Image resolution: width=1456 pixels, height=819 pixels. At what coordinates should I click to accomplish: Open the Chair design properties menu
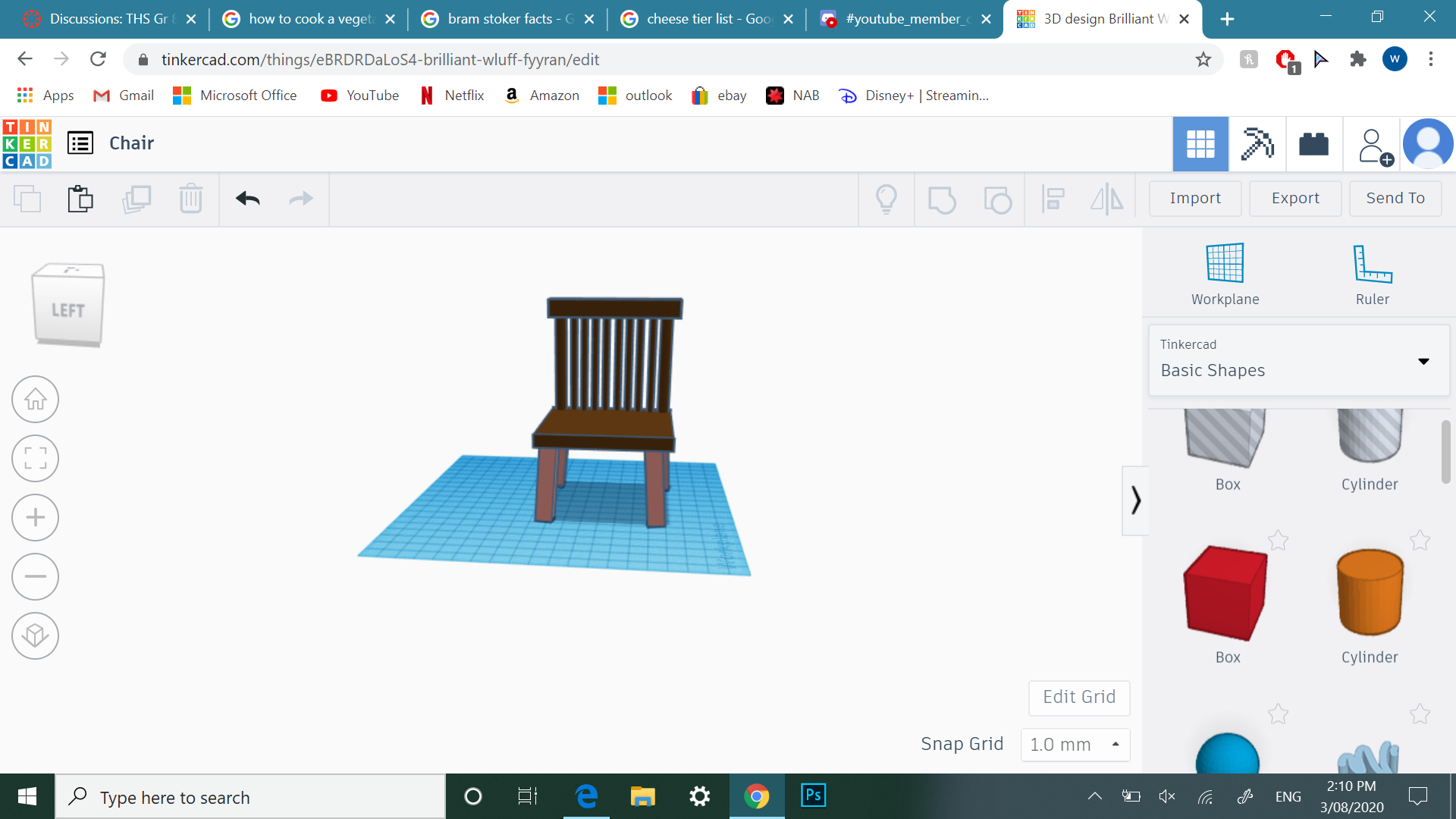pyautogui.click(x=80, y=143)
